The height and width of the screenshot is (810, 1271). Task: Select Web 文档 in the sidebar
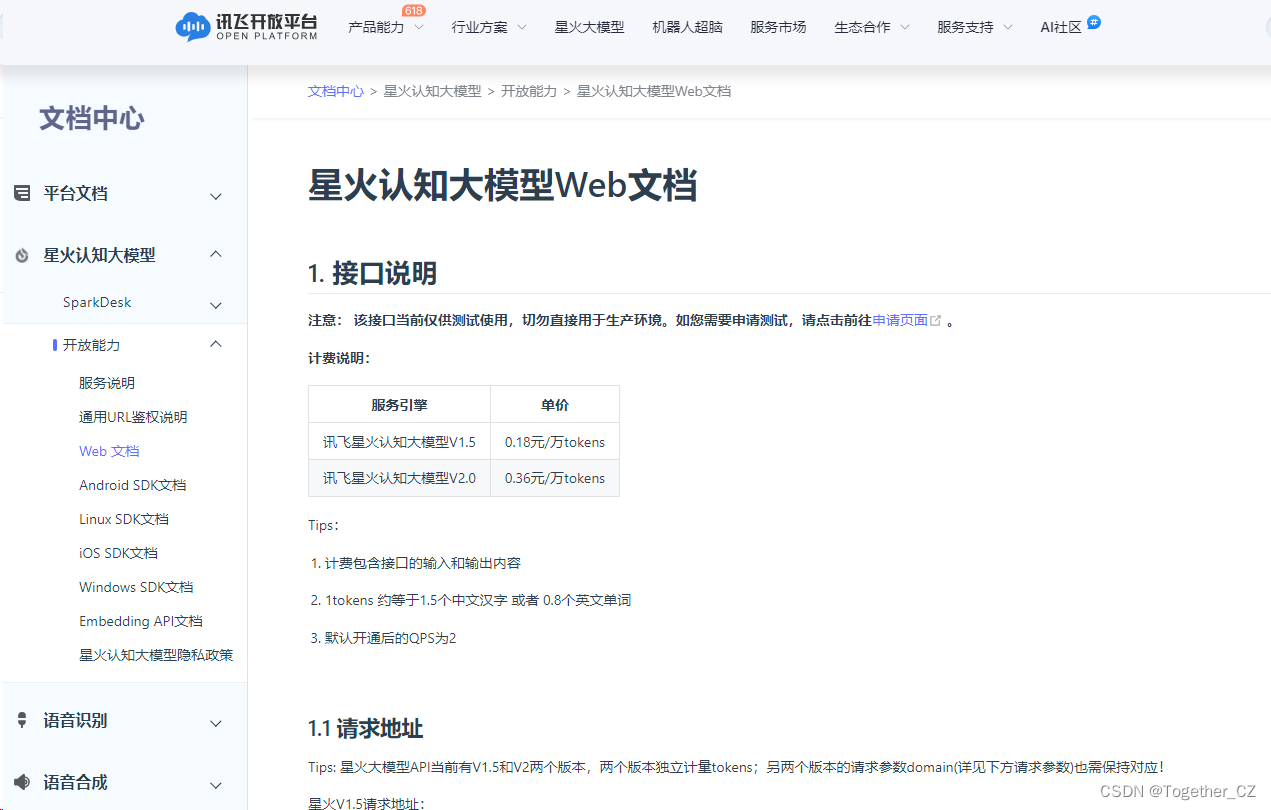click(109, 451)
